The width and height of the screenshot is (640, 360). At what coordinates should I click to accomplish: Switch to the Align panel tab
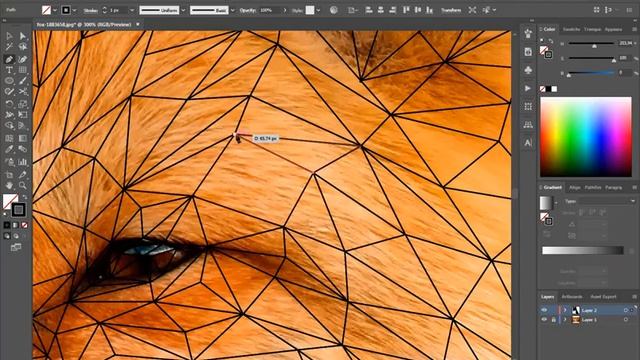575,188
